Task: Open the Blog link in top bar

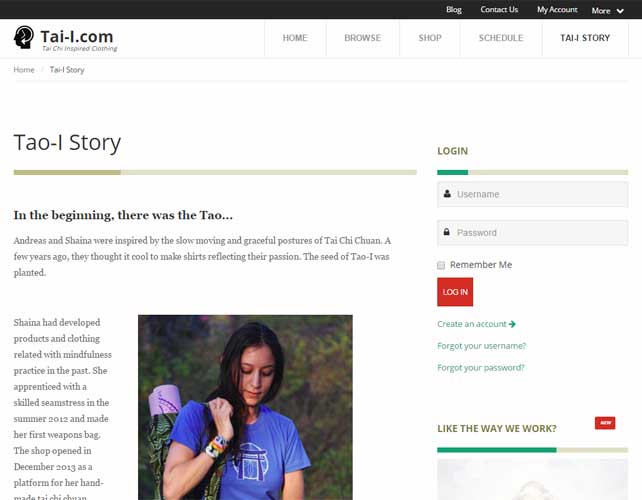Action: tap(454, 9)
